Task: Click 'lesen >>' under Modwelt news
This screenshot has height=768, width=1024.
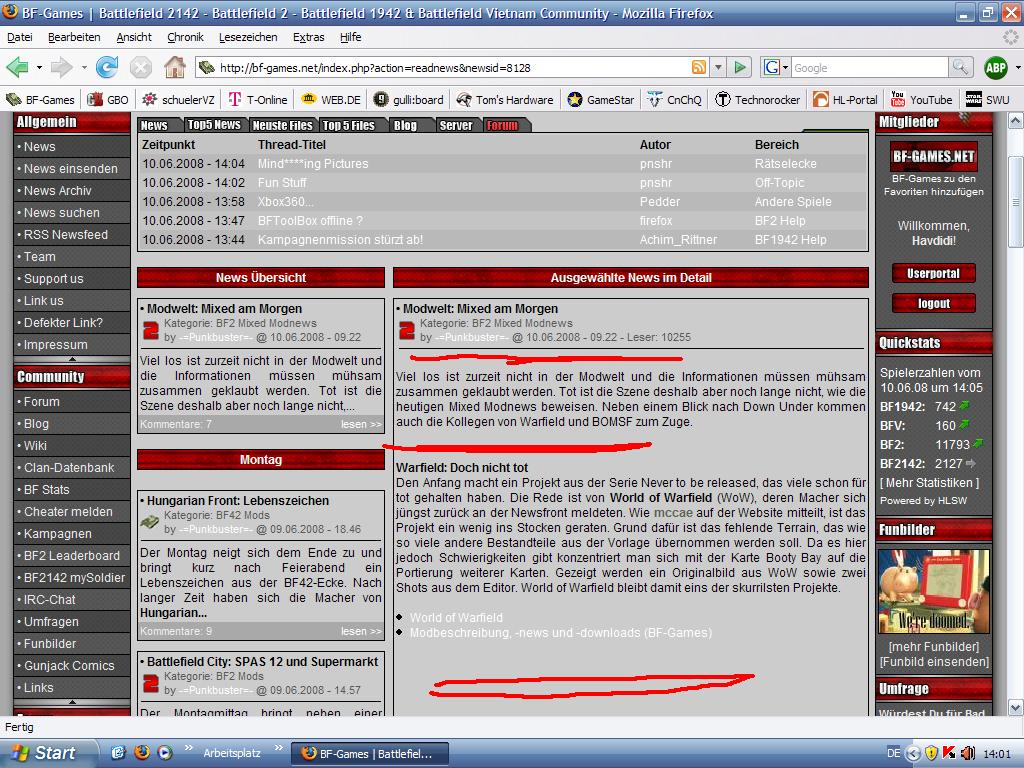Action: pyautogui.click(x=361, y=424)
